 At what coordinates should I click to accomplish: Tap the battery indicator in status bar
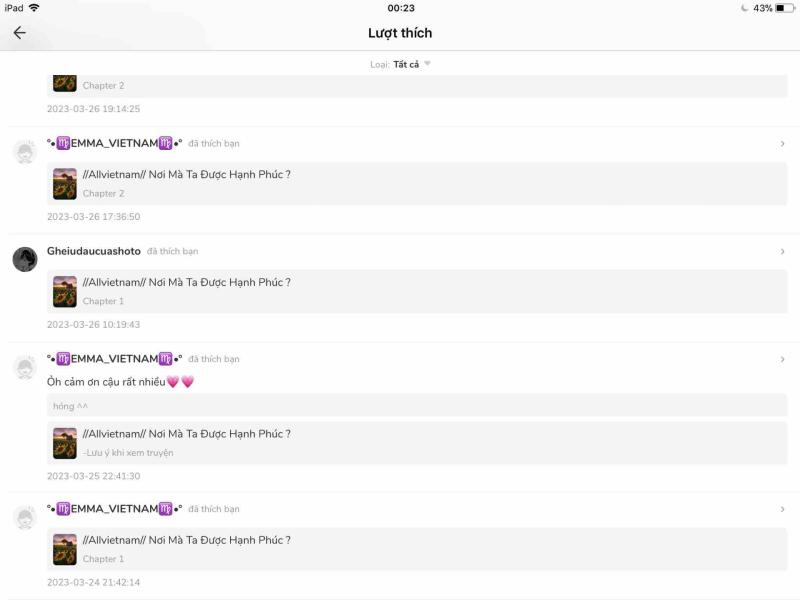click(784, 8)
